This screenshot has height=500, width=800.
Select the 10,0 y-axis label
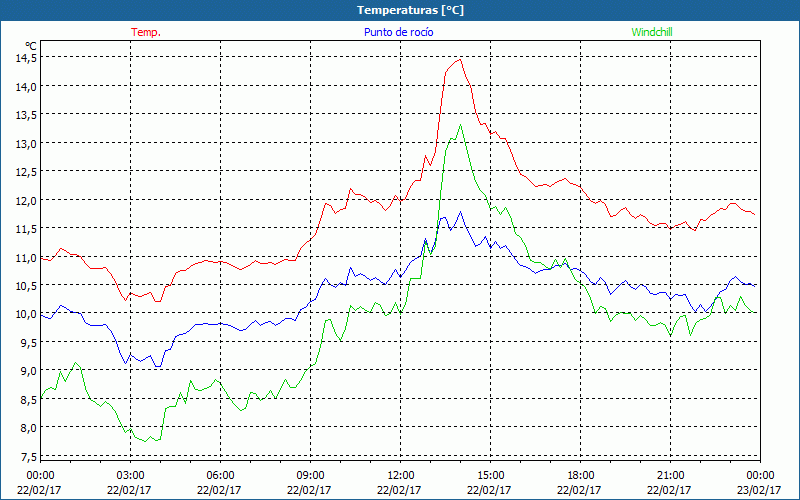tap(26, 315)
